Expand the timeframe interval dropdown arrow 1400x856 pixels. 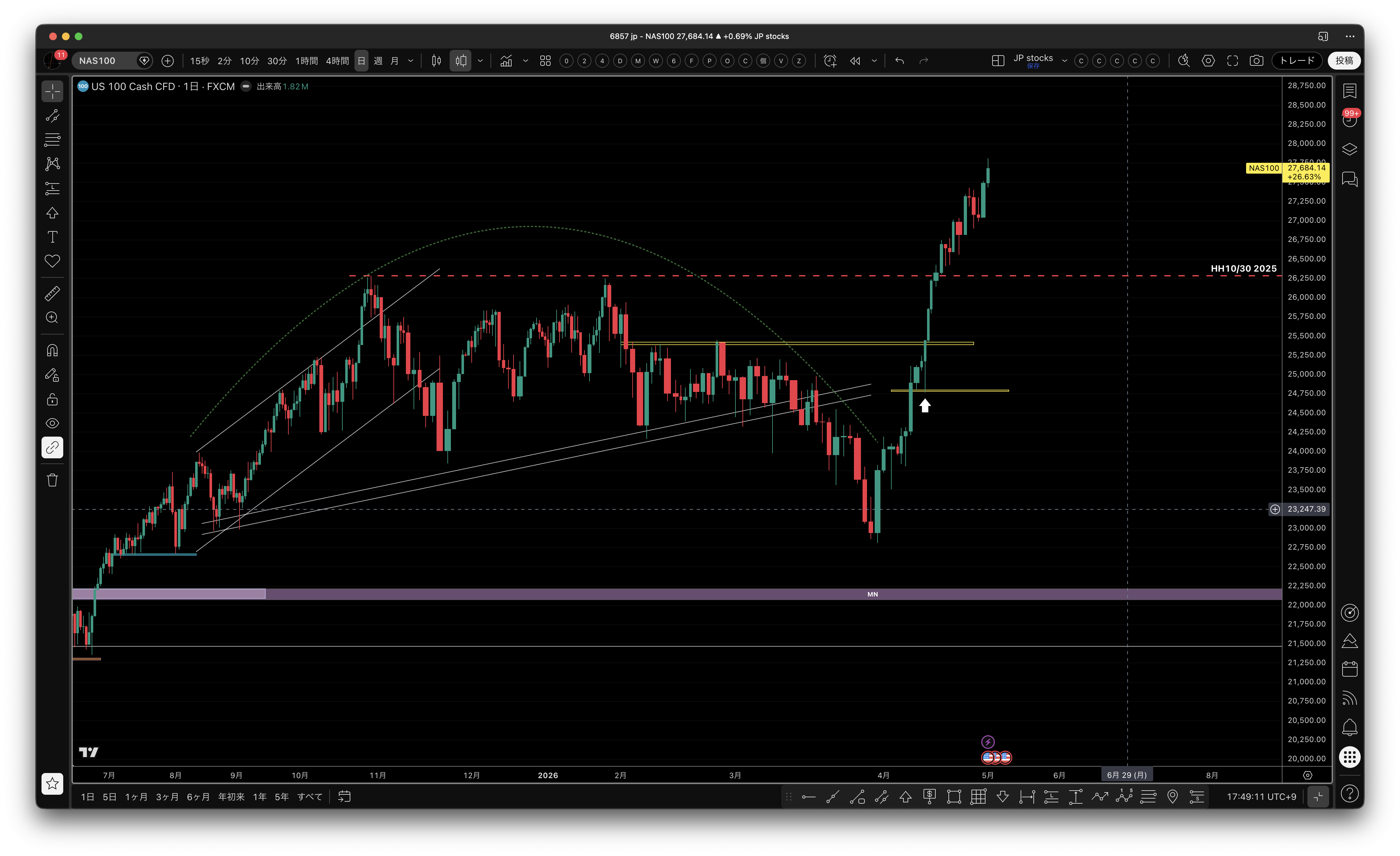pos(411,61)
